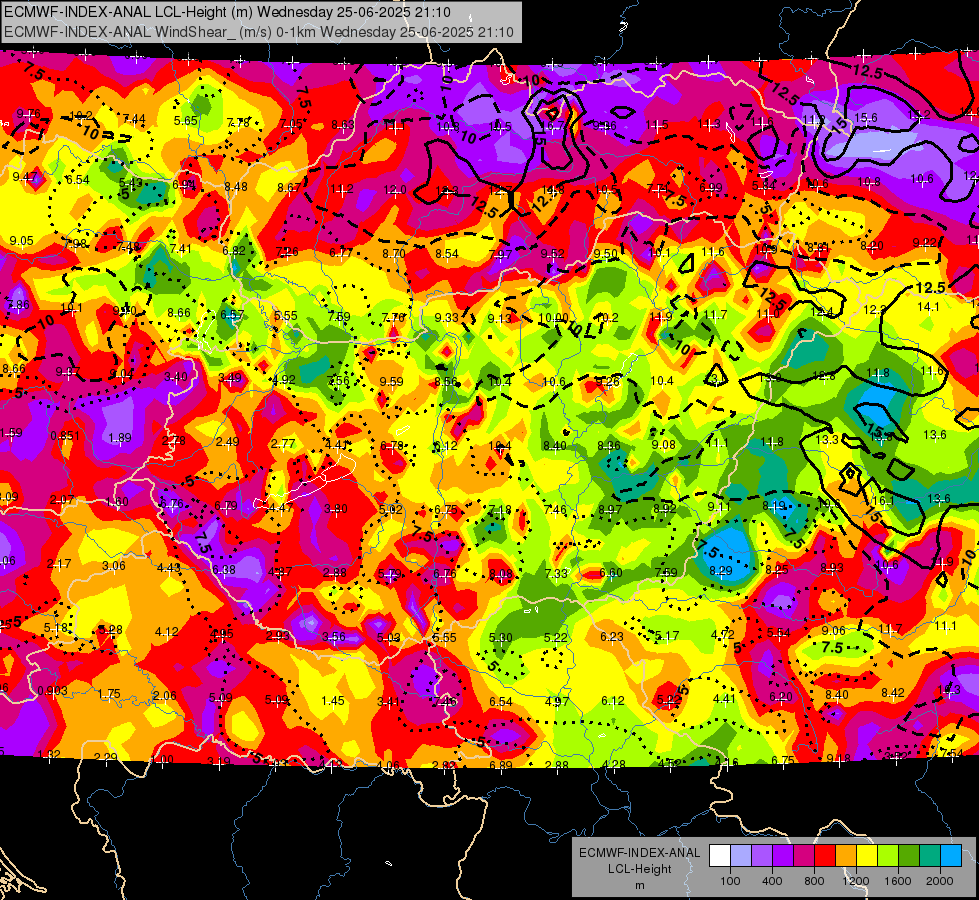979x900 pixels.
Task: Click the wind shear value '0.851'
Action: point(64,435)
